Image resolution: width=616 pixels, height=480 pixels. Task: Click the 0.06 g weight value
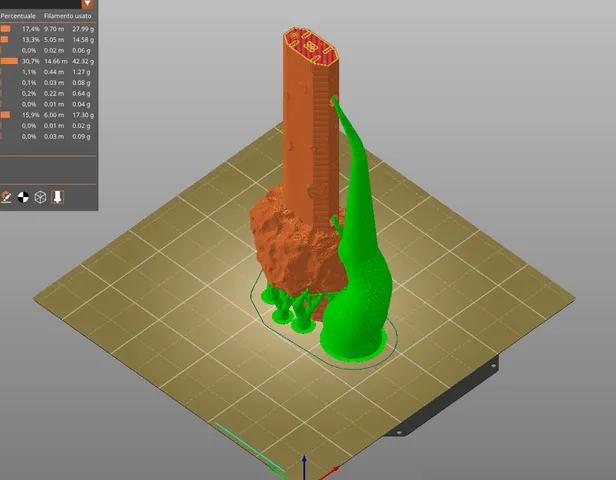81,51
